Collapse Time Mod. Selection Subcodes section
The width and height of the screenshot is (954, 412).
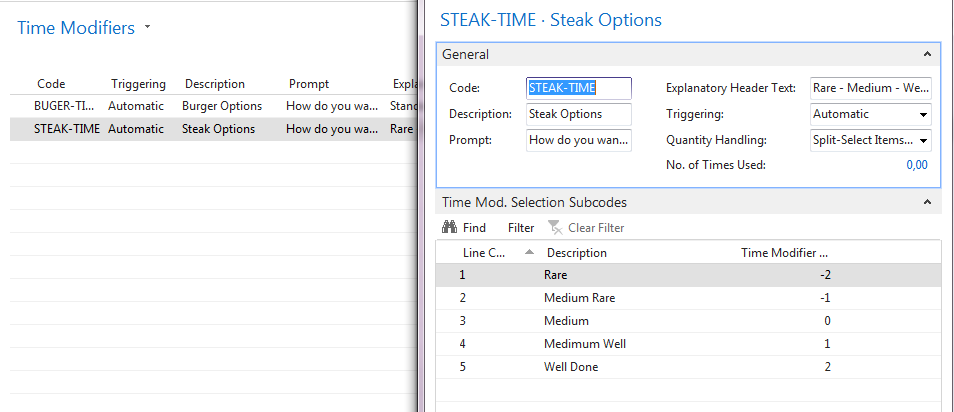pyautogui.click(x=927, y=203)
